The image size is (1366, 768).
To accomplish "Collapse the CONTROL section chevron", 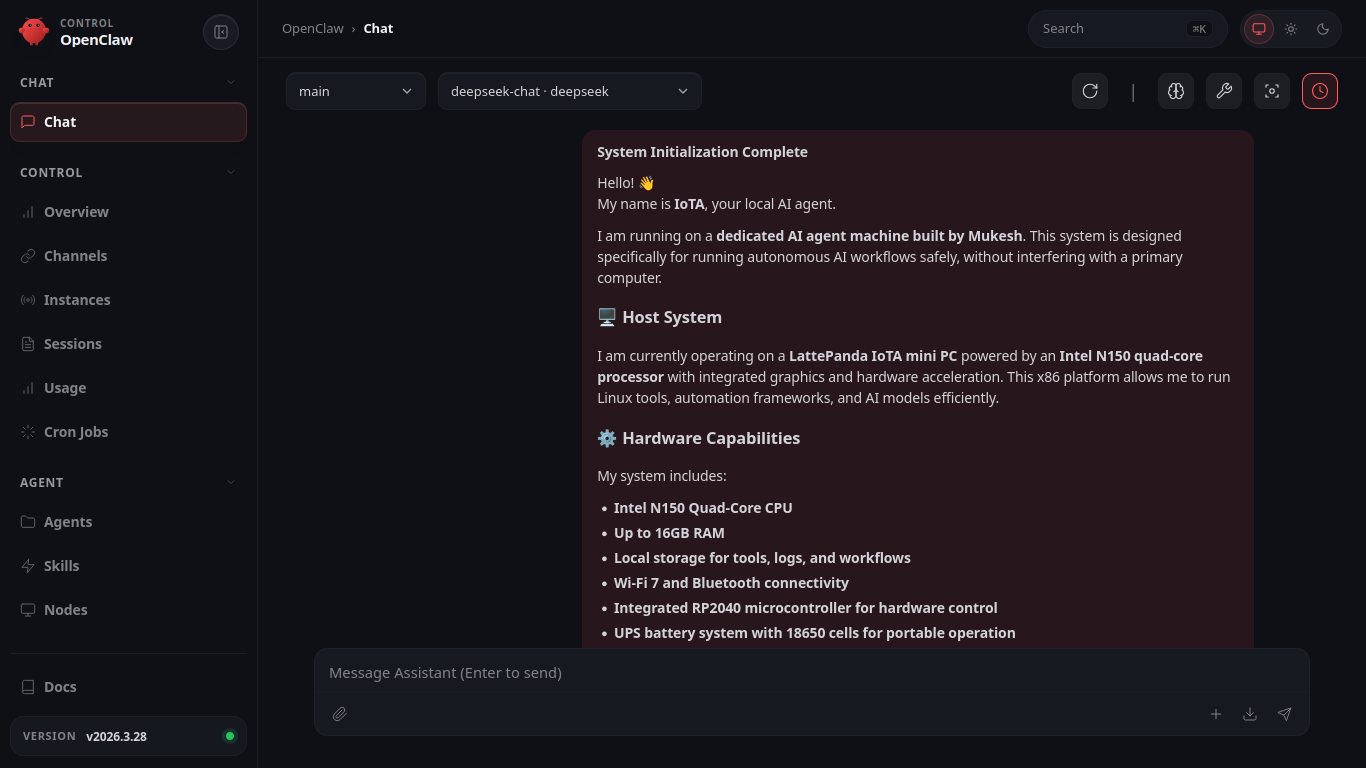I will tap(231, 172).
